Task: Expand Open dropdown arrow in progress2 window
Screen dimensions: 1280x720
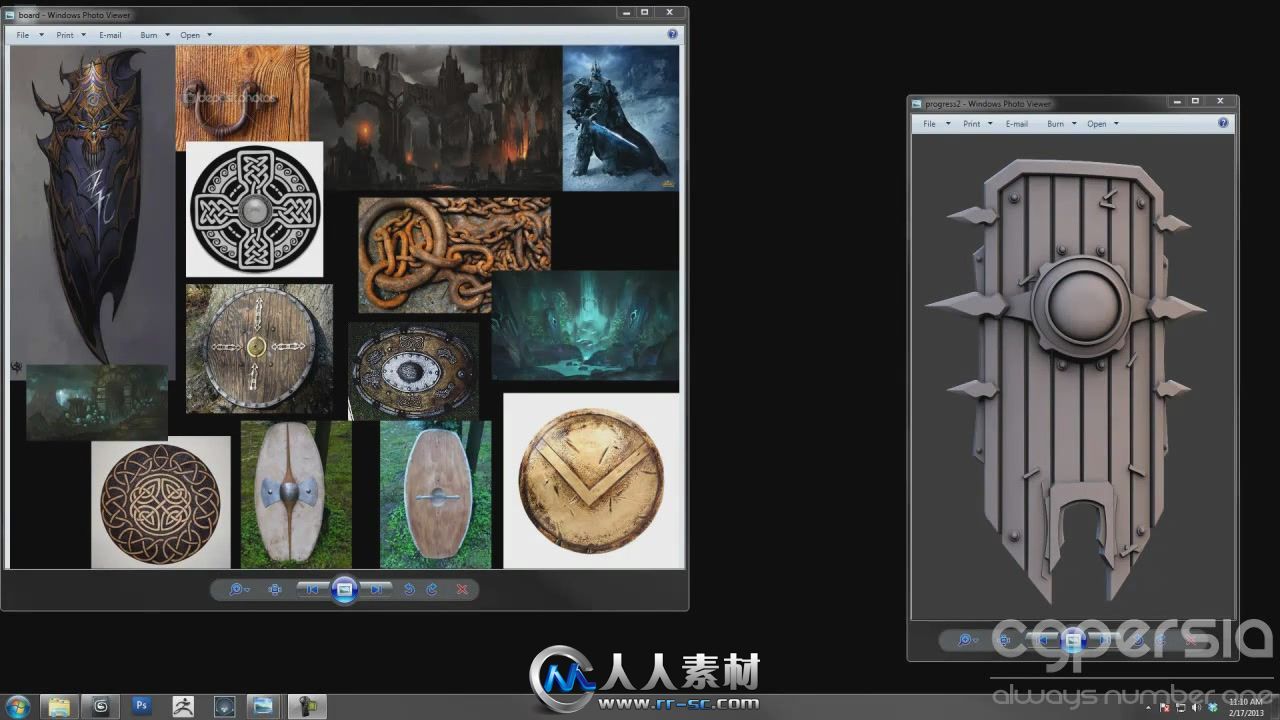Action: click(1115, 124)
